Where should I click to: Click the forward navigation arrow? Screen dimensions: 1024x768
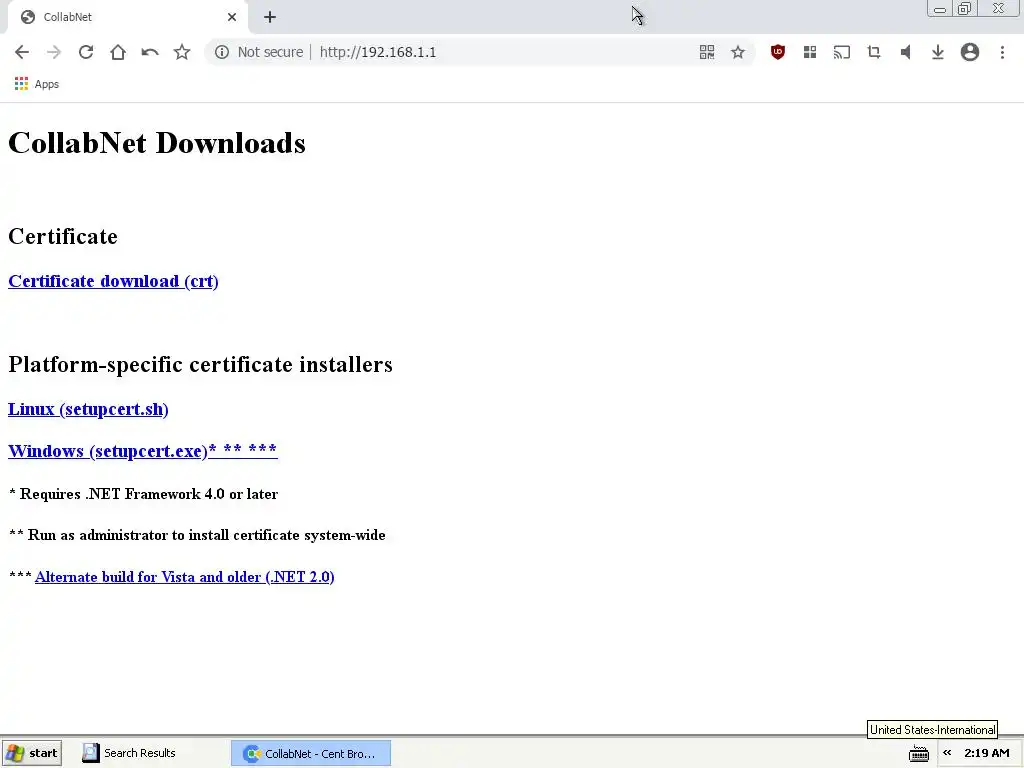click(54, 52)
